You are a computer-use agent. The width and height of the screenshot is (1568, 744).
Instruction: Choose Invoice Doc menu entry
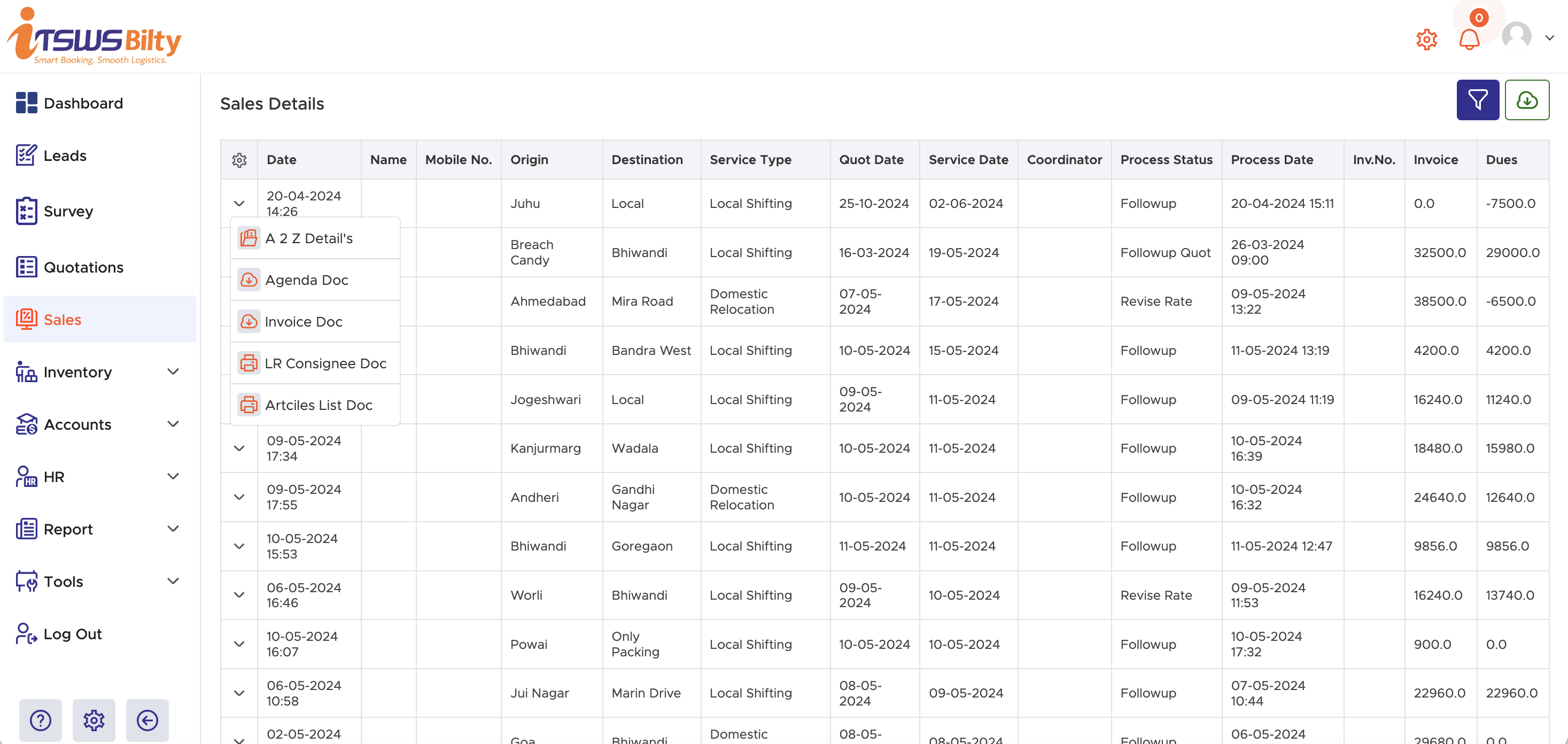[x=303, y=321]
